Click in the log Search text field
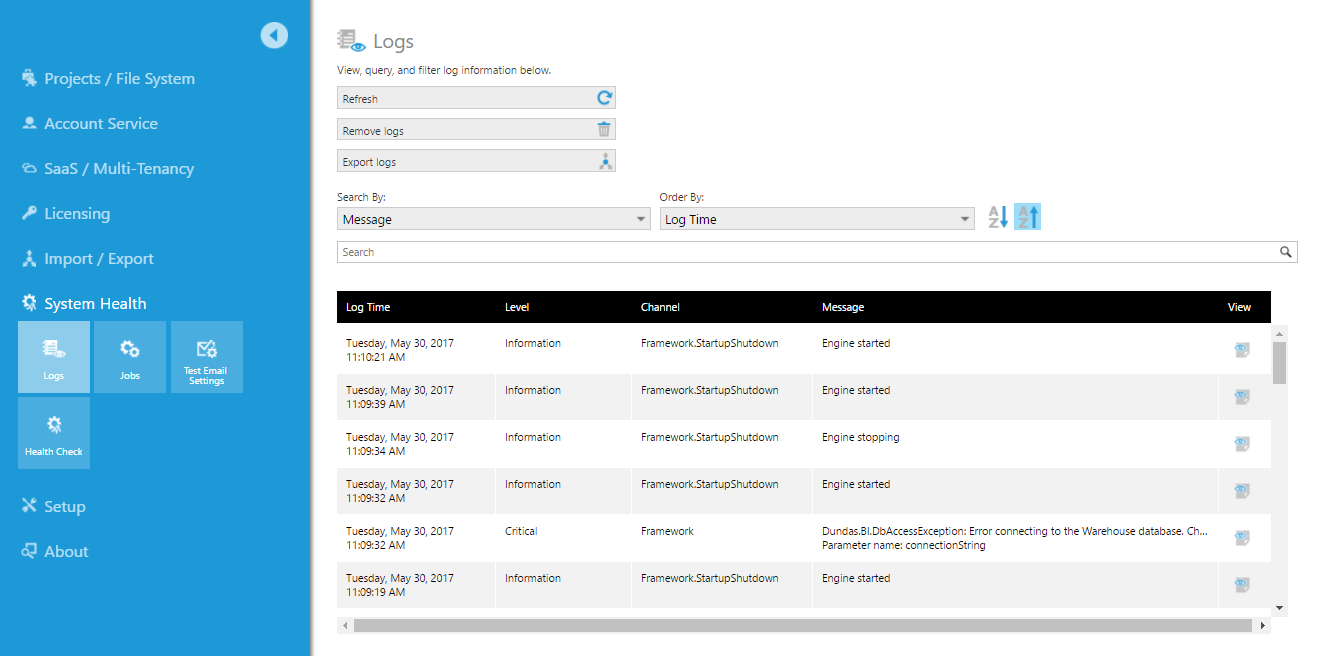Viewport: 1323px width, 656px height. click(x=800, y=252)
